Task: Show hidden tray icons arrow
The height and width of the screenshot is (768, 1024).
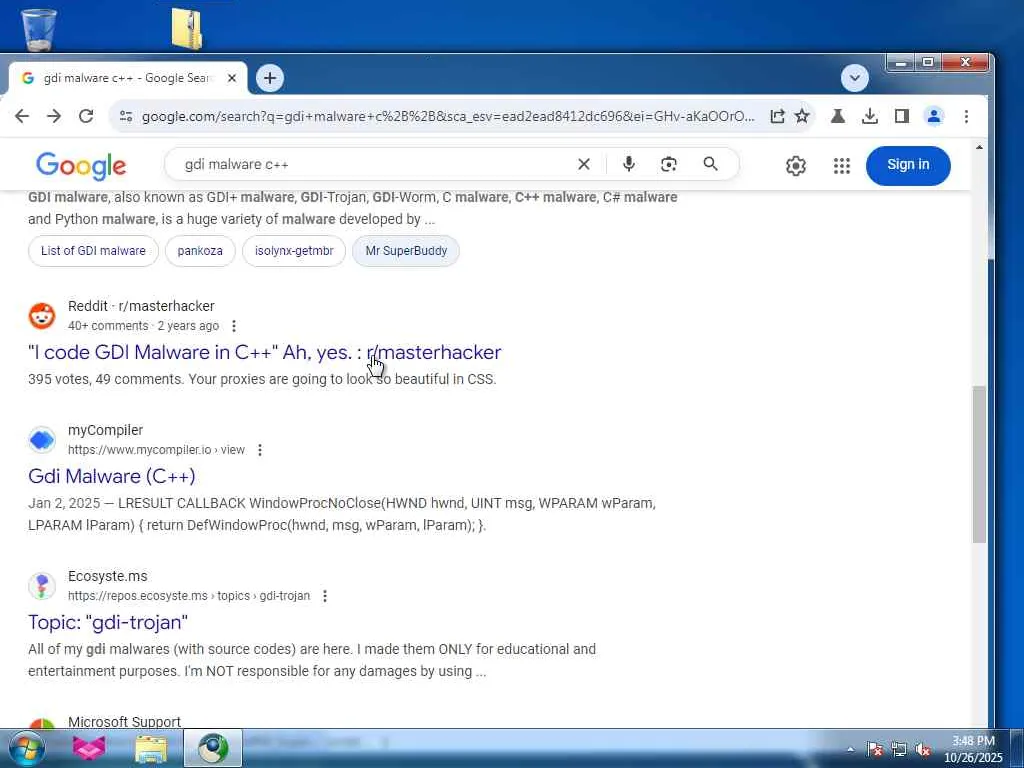Action: [x=850, y=749]
